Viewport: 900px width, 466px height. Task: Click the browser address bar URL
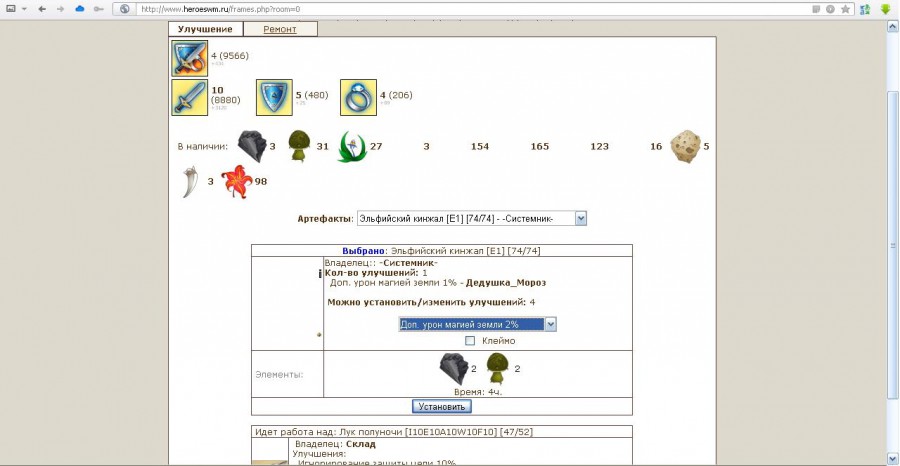click(x=220, y=9)
